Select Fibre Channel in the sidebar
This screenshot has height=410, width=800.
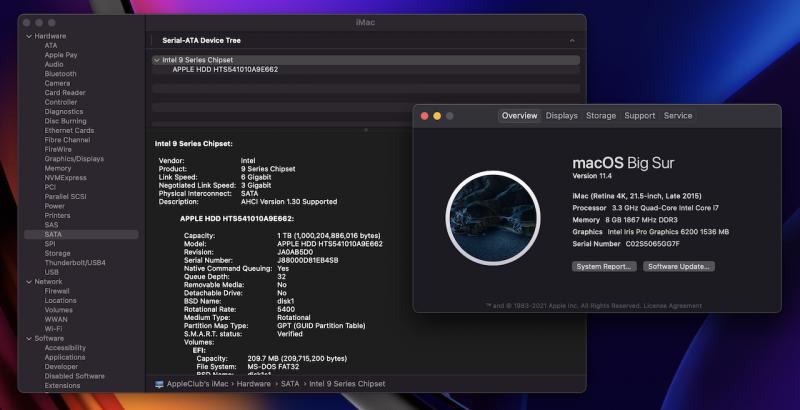click(x=67, y=140)
